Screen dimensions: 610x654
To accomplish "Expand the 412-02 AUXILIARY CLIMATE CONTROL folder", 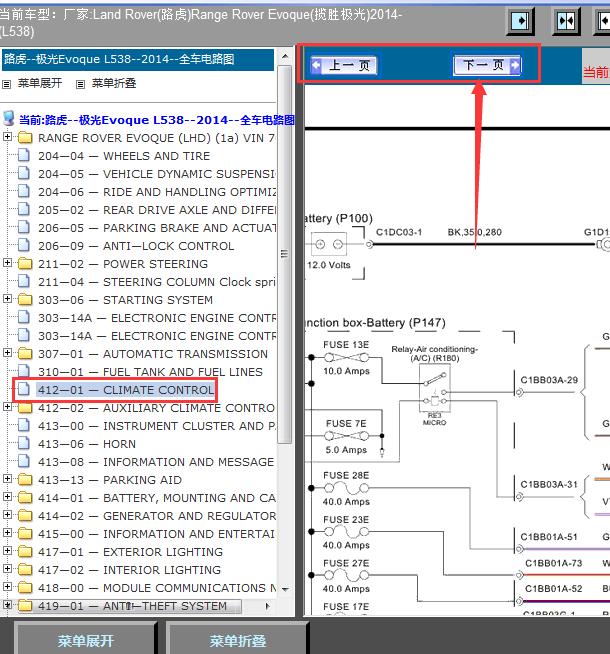I will click(x=7, y=406).
